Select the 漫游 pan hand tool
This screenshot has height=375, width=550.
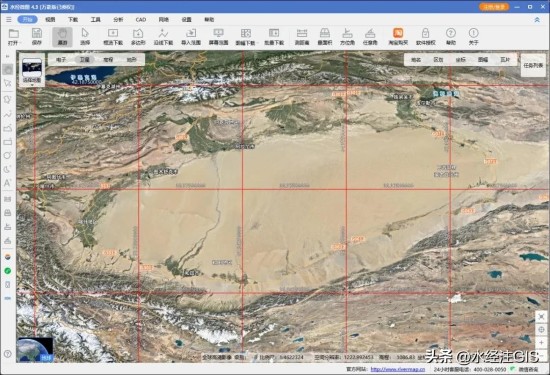coord(62,36)
